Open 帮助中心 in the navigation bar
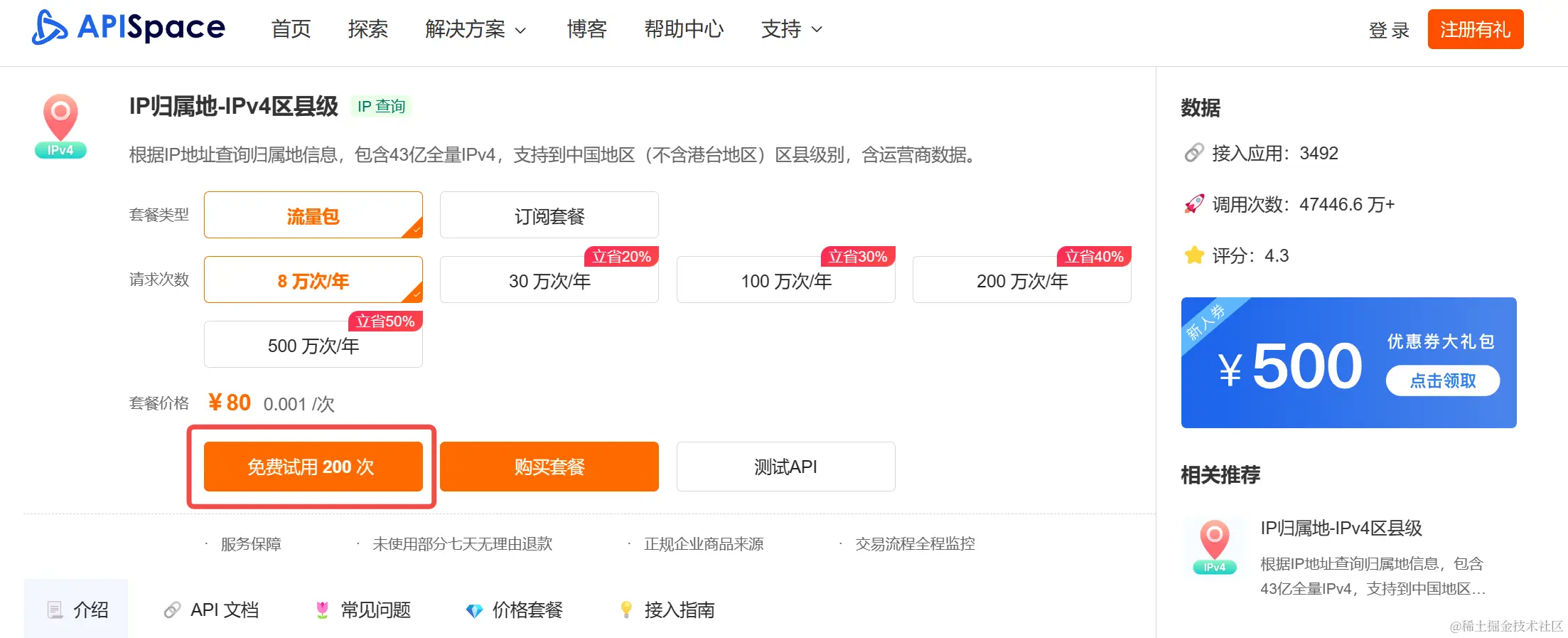This screenshot has height=638, width=1568. (684, 29)
